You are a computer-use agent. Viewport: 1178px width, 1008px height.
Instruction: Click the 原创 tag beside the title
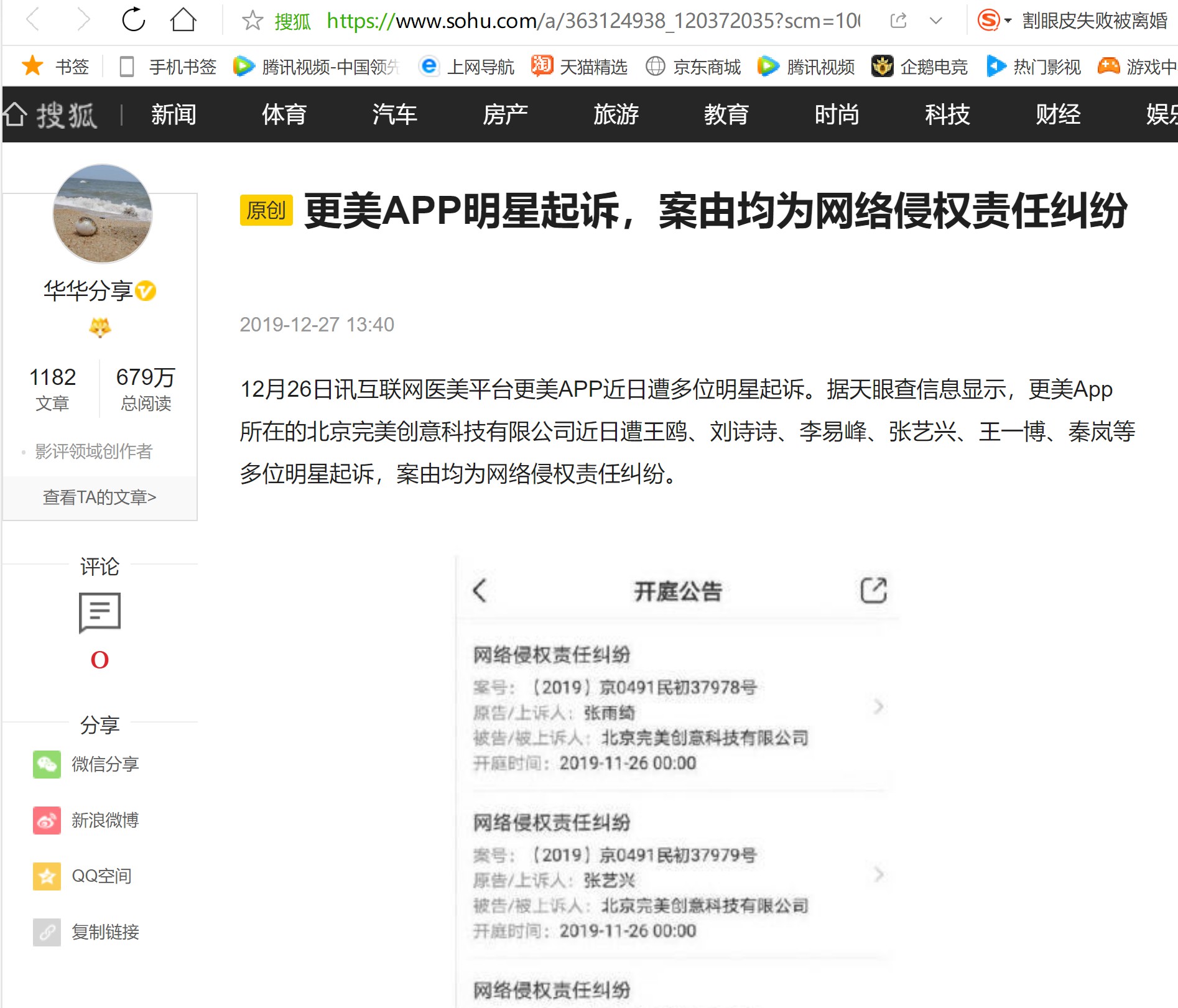click(266, 210)
